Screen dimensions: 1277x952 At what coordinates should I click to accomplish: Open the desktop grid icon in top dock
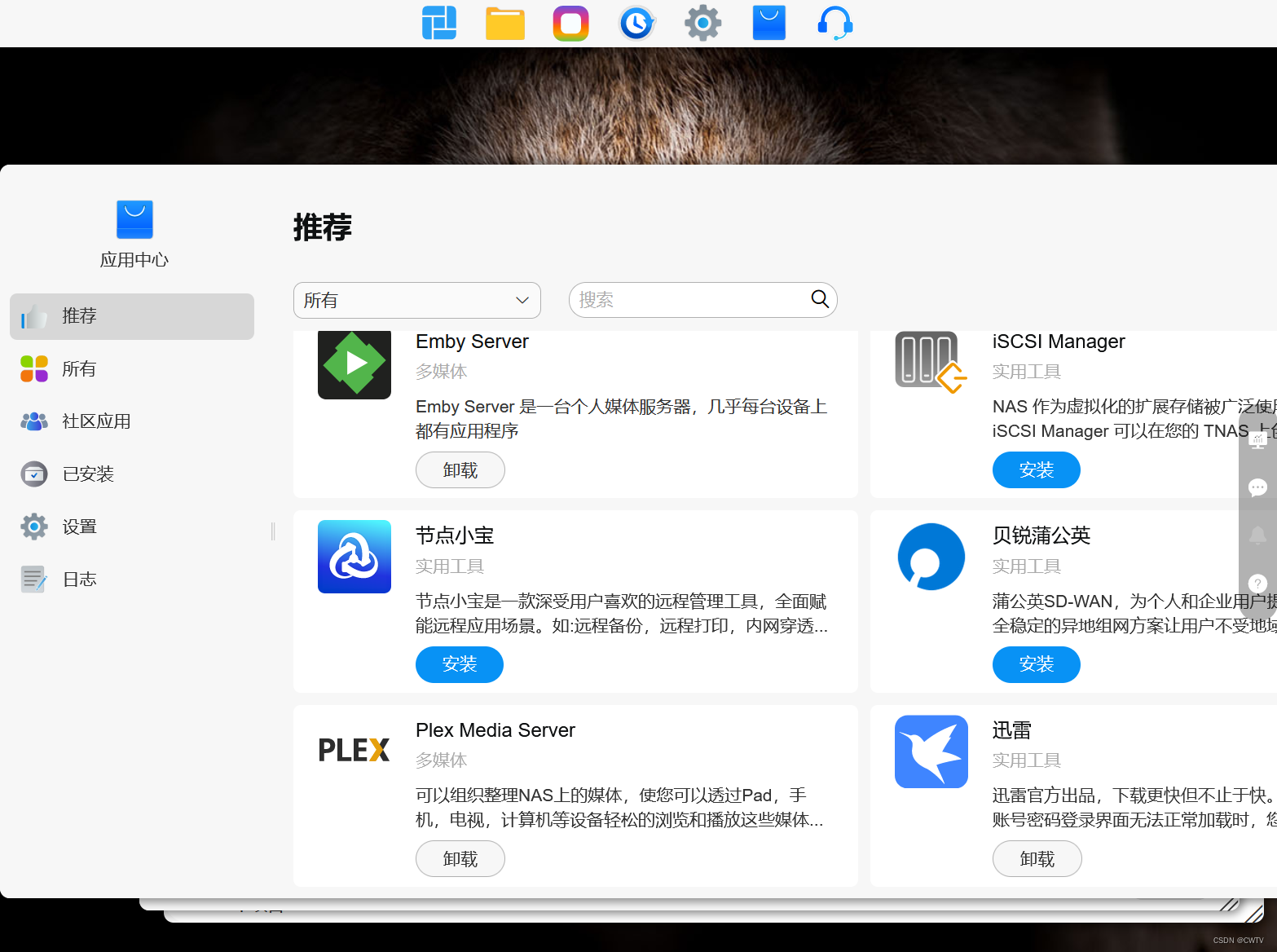click(x=439, y=23)
